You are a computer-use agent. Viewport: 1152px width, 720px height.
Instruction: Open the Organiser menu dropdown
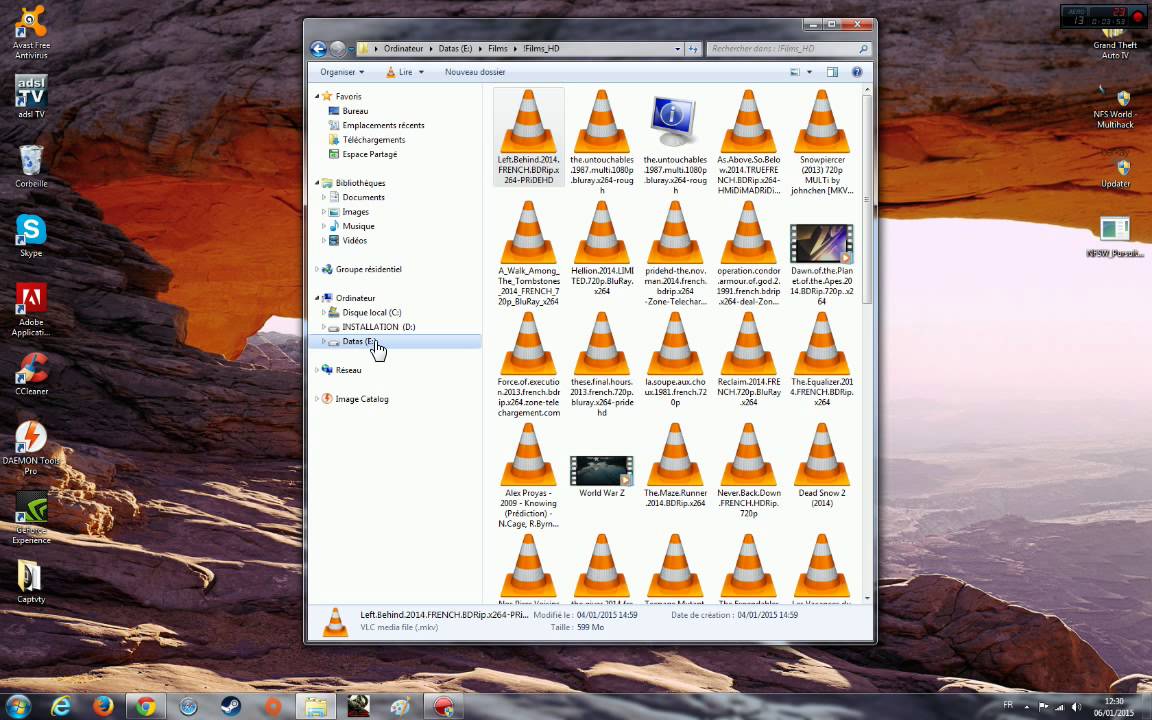tap(342, 72)
